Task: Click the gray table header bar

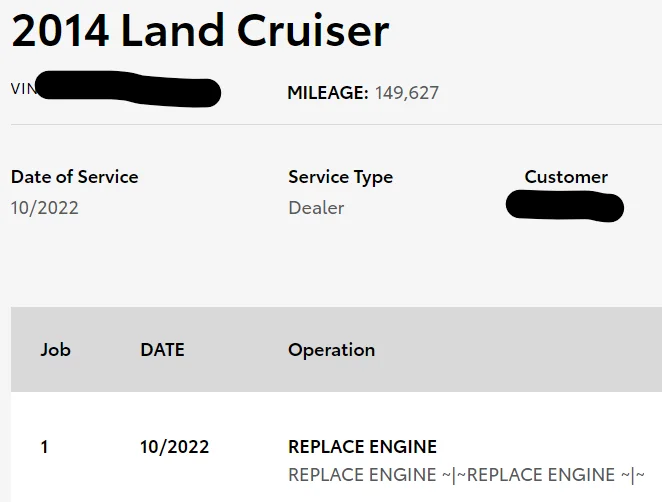Action: coord(336,350)
